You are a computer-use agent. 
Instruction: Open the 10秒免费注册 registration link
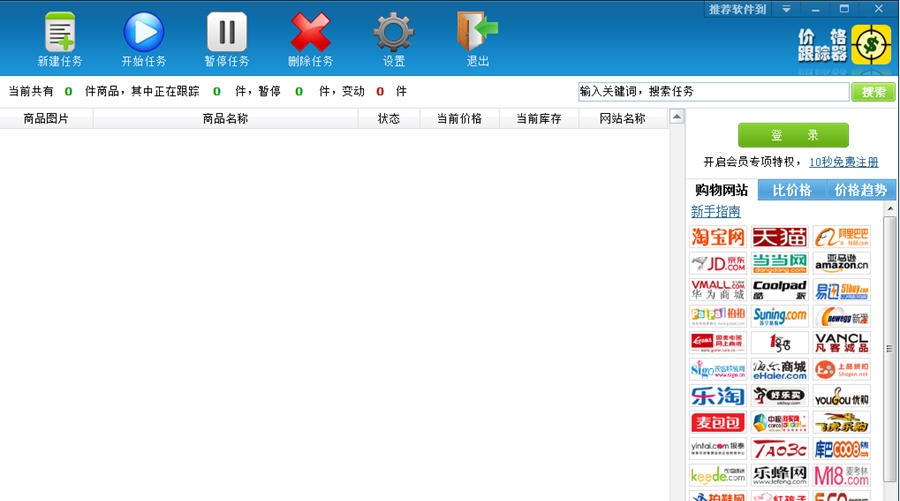(x=844, y=162)
